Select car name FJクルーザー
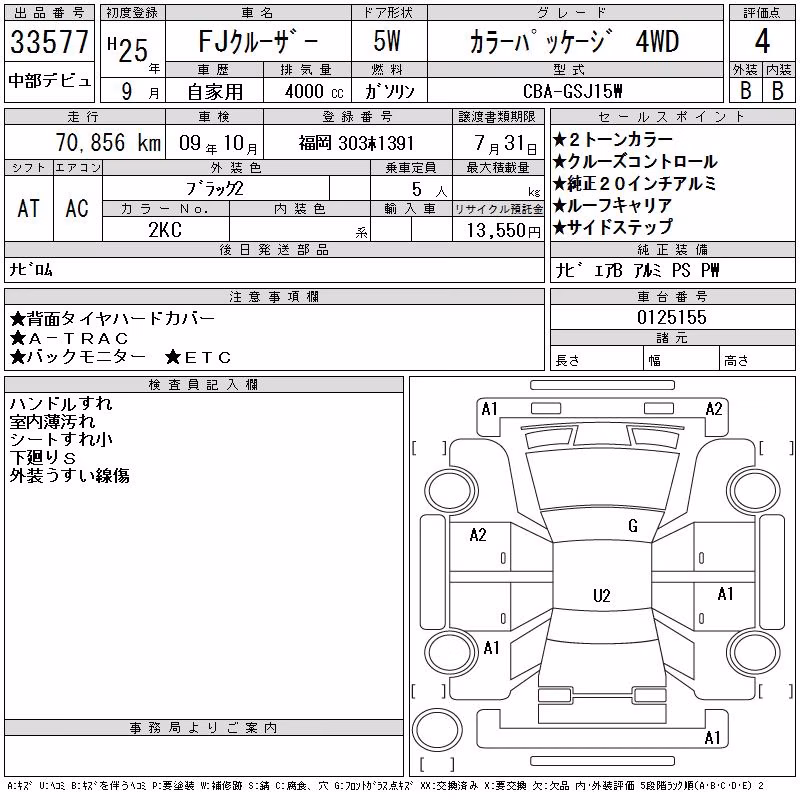This screenshot has width=800, height=800. [258, 42]
